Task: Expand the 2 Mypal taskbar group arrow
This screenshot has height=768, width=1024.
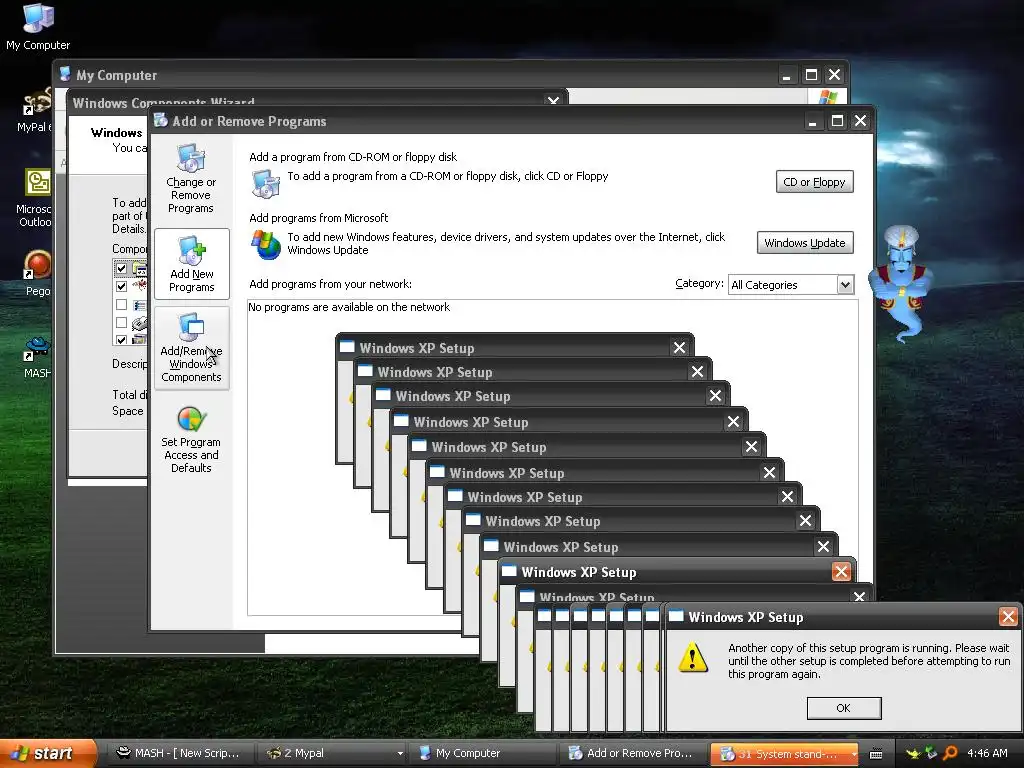Action: click(400, 754)
